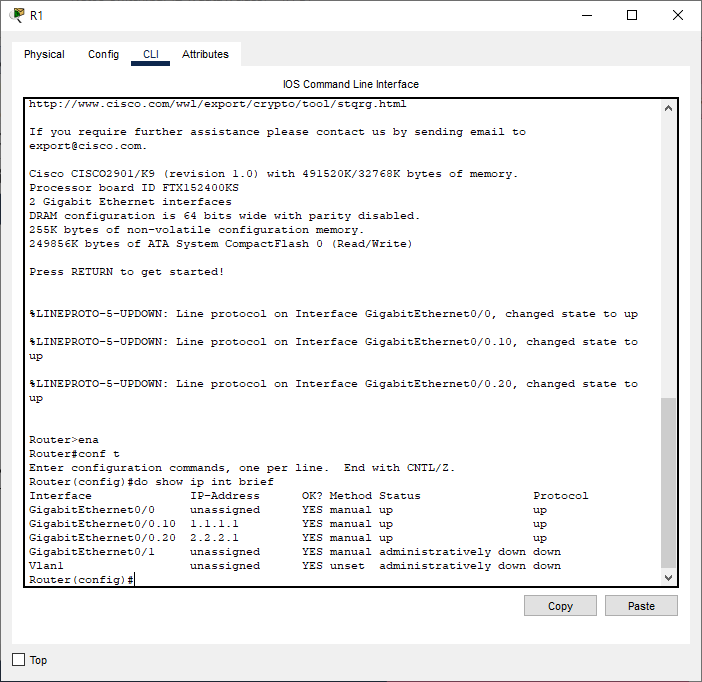The height and width of the screenshot is (682, 702).
Task: Click the Status column header
Action: point(399,496)
